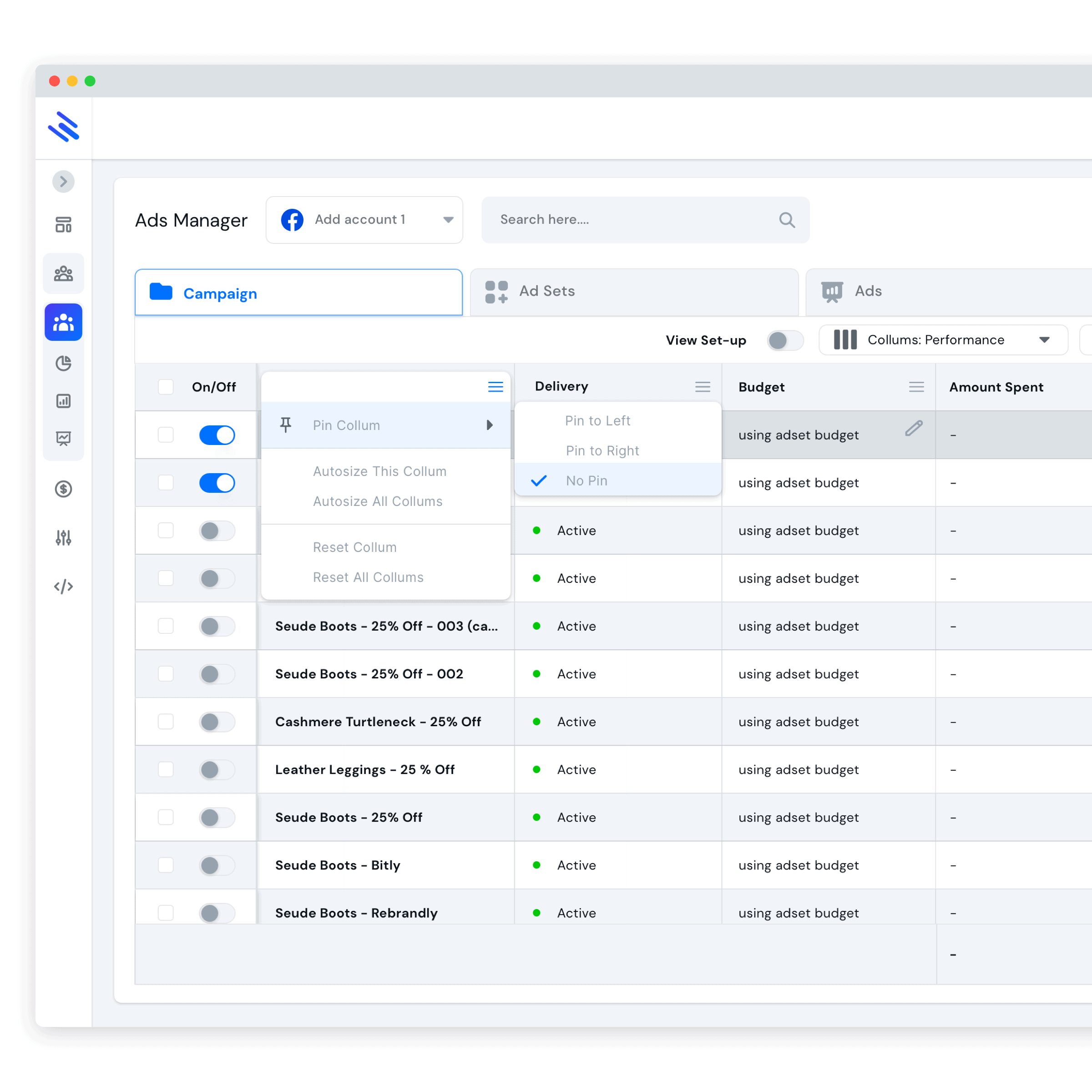Click the code brackets sidebar icon
The width and height of the screenshot is (1092, 1092).
63,586
